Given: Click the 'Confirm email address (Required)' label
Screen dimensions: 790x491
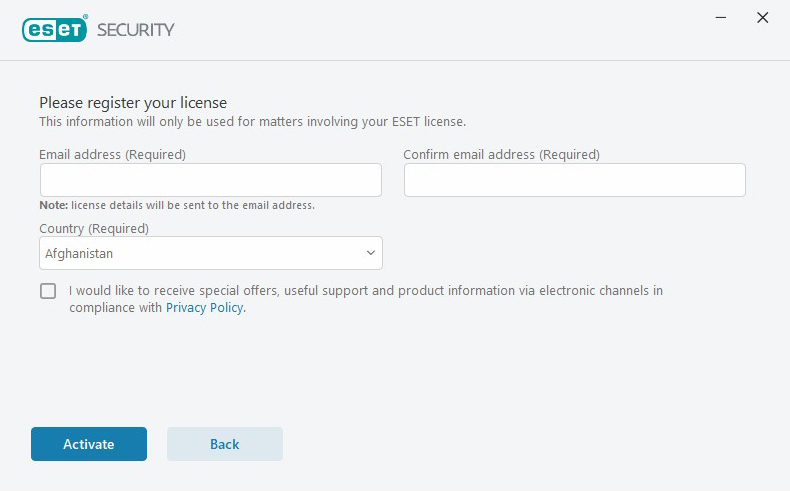Looking at the screenshot, I should [501, 155].
